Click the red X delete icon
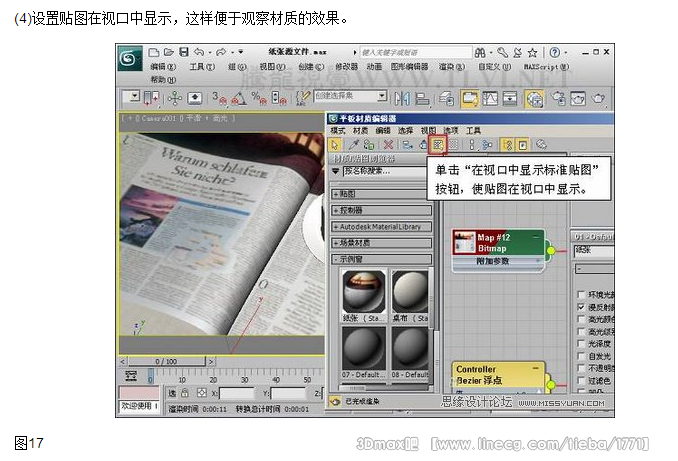 388,144
